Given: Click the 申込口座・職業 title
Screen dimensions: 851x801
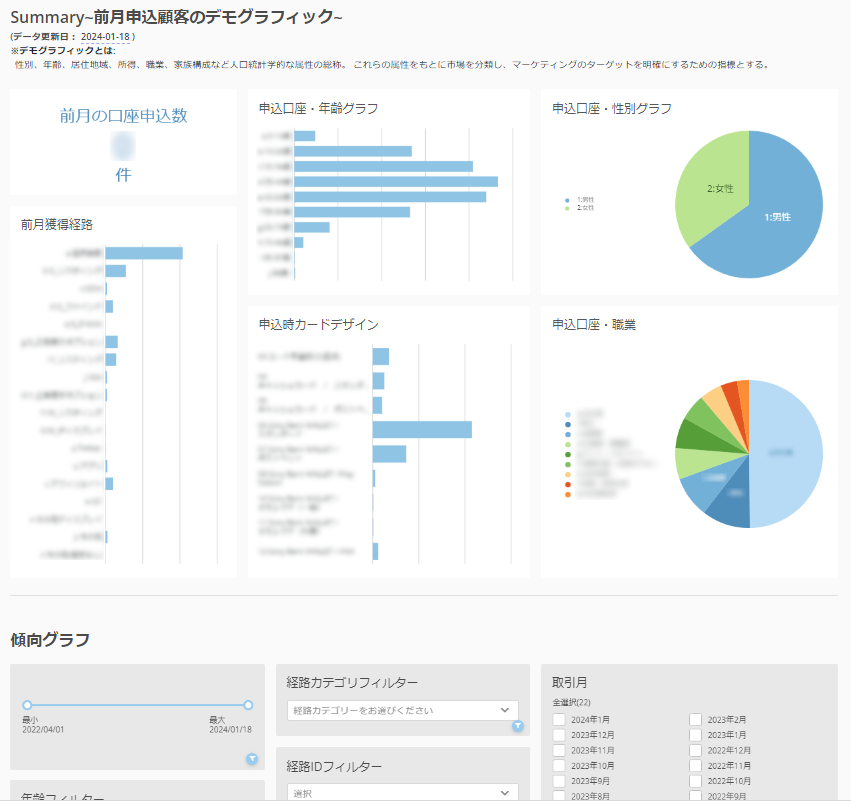Looking at the screenshot, I should (x=594, y=325).
